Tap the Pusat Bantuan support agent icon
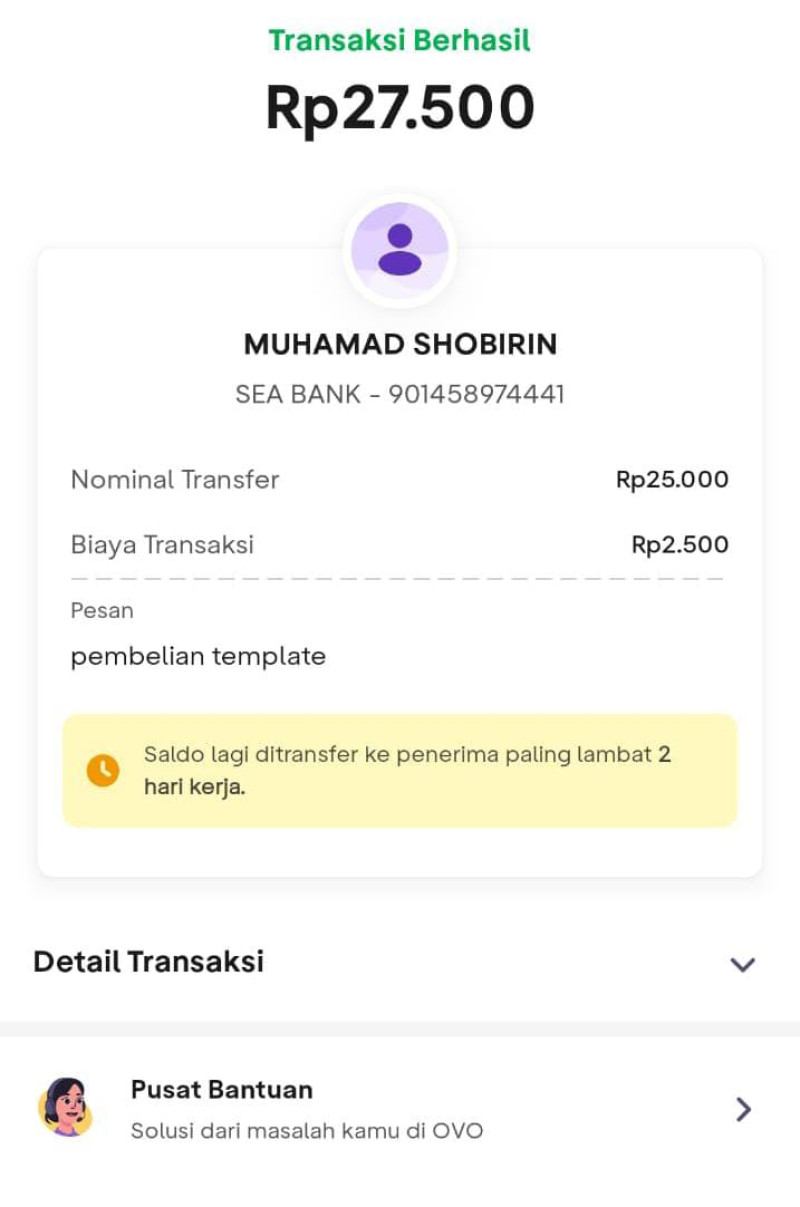This screenshot has height=1207, width=800. pos(65,1107)
